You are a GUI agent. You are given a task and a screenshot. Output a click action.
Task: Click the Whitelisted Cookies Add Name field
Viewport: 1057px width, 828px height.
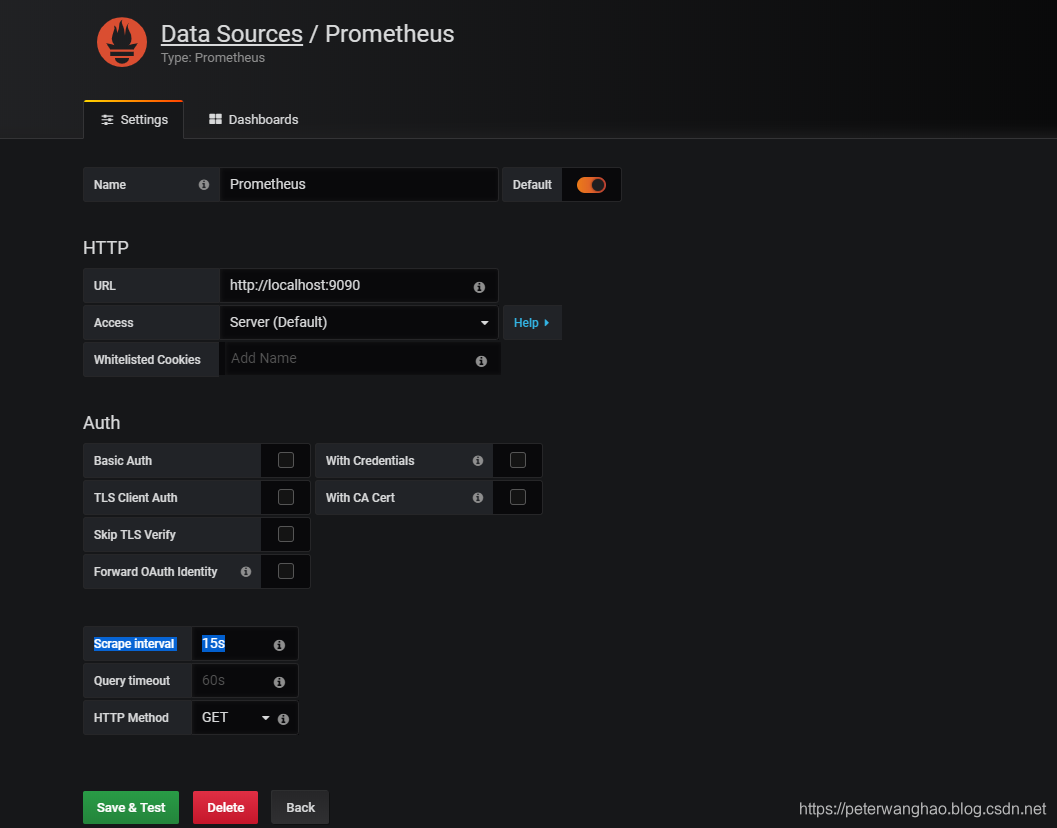click(x=361, y=359)
